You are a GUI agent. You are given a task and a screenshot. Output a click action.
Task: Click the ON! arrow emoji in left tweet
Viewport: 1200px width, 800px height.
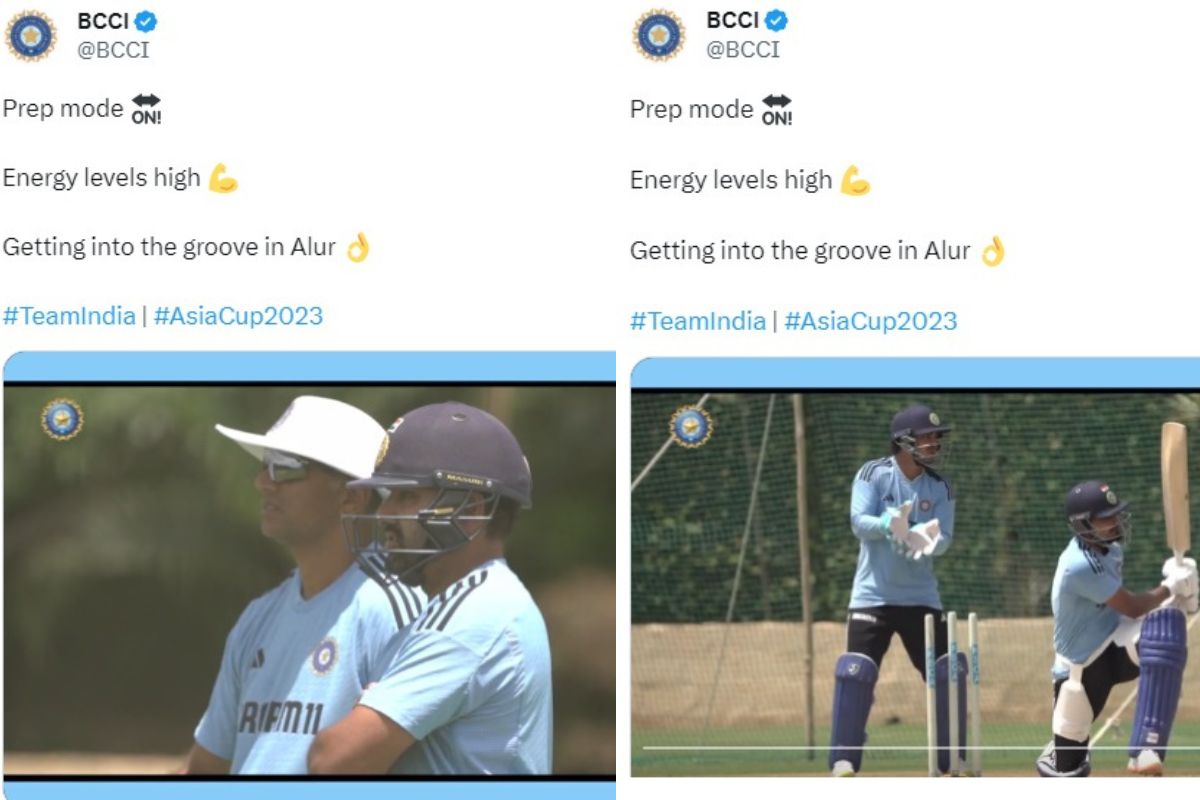pyautogui.click(x=147, y=109)
